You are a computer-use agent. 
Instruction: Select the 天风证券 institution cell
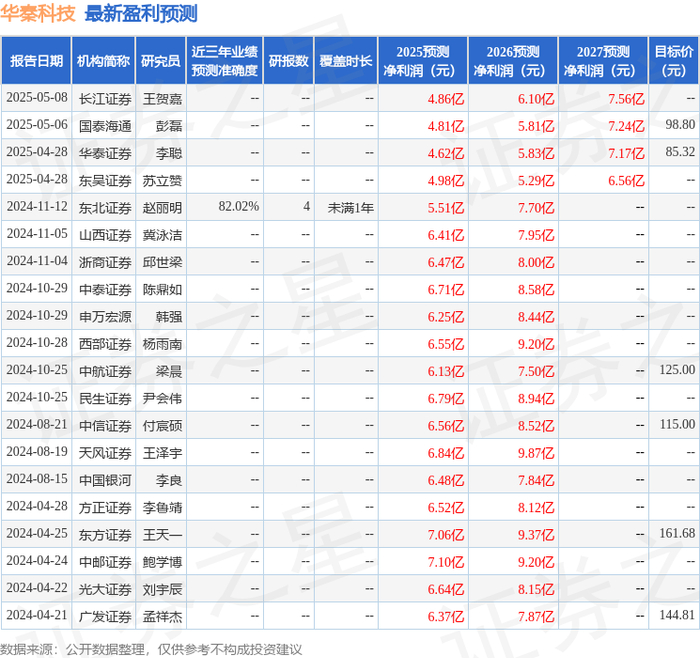105,453
